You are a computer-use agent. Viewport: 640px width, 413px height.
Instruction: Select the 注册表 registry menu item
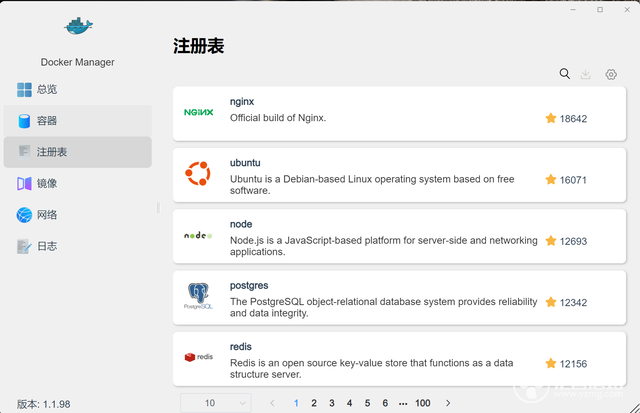click(78, 152)
